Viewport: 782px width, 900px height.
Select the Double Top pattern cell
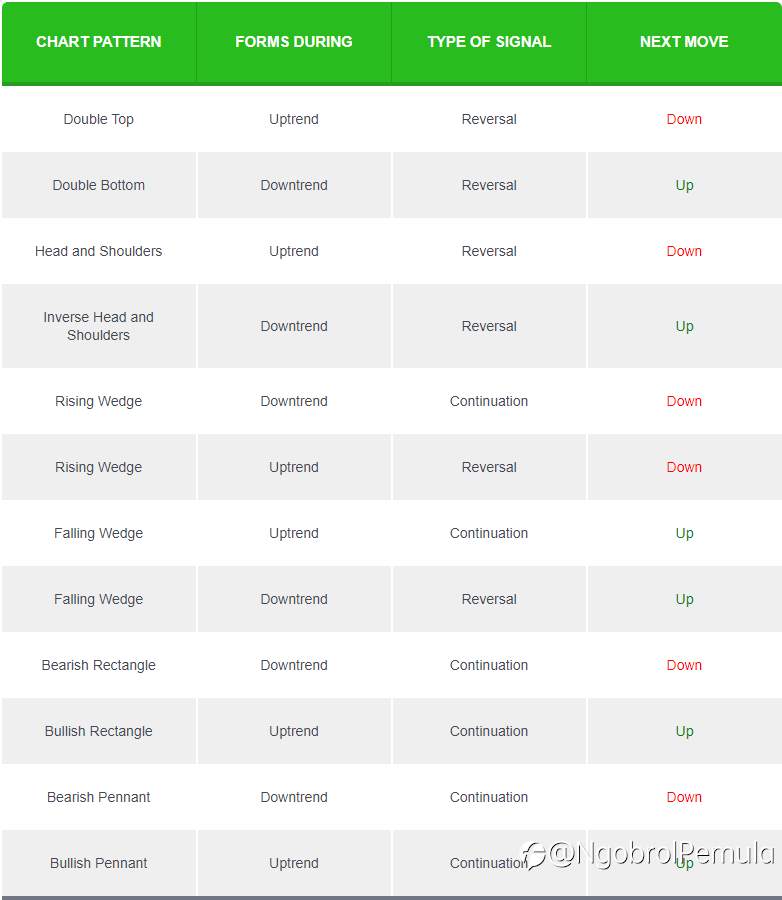point(98,119)
